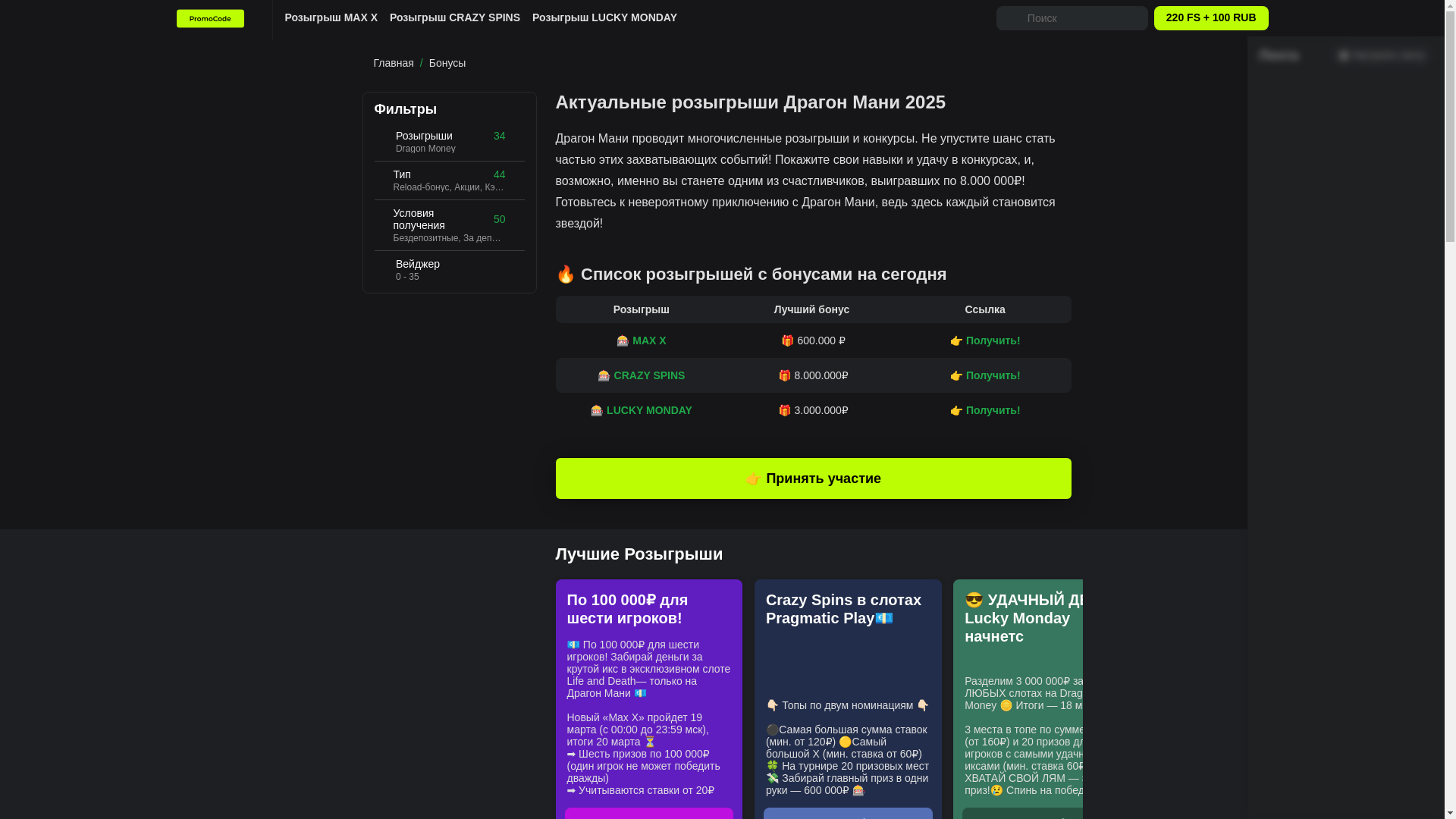Open the LUCKY MONDAY giveaway link
Screen dimensions: 1456x819
coord(649,410)
